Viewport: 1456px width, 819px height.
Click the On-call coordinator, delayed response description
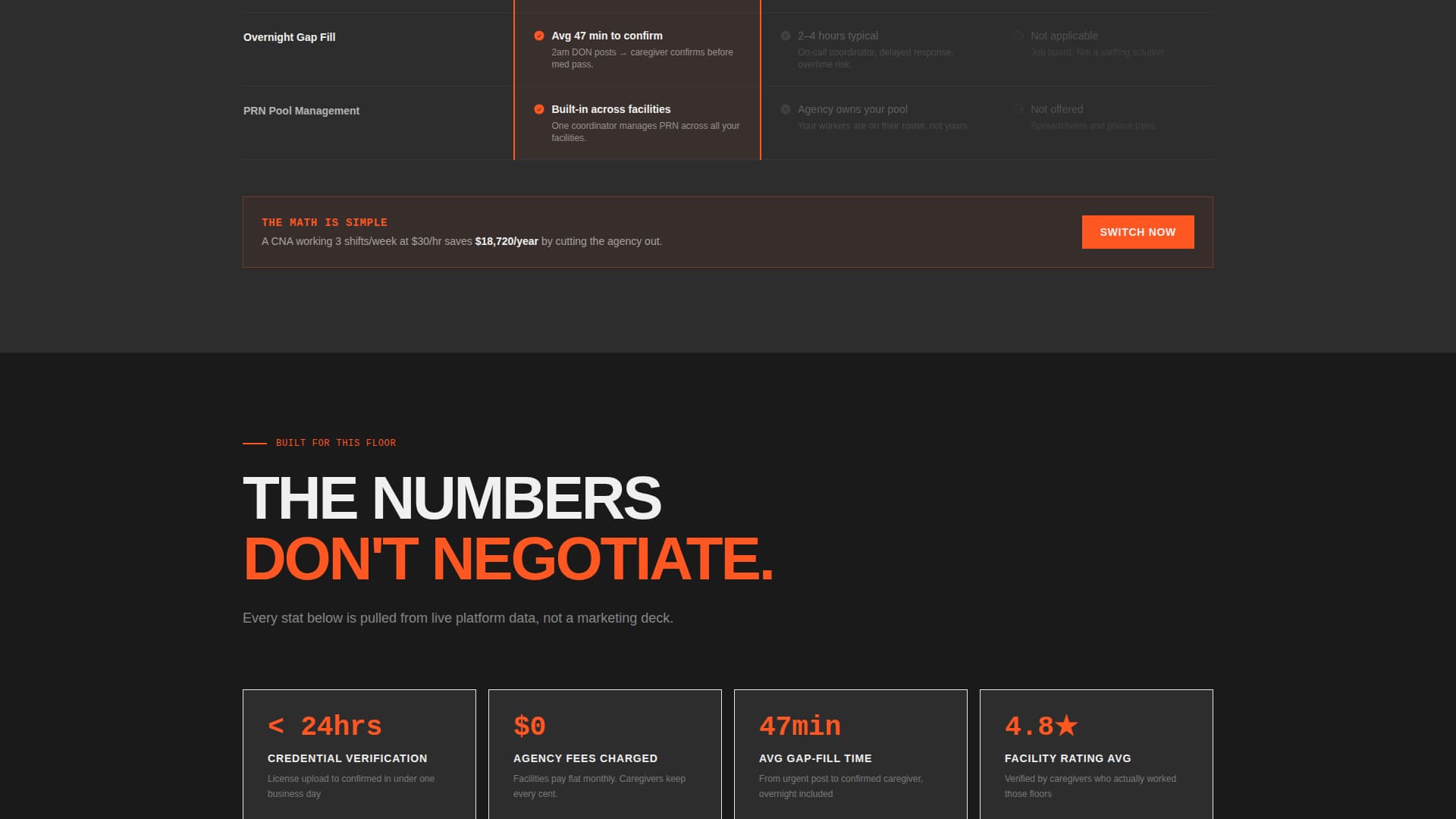875,58
